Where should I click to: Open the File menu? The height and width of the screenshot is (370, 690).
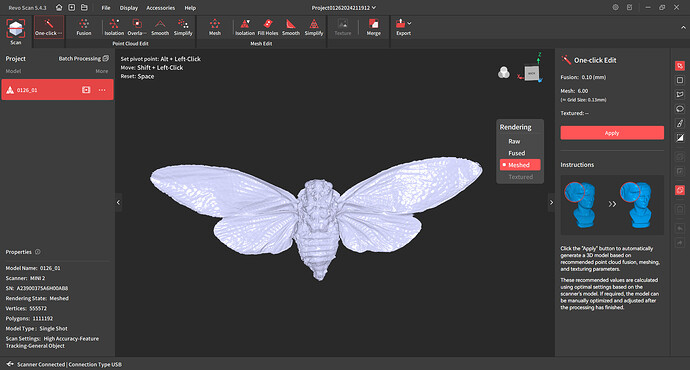pyautogui.click(x=106, y=8)
